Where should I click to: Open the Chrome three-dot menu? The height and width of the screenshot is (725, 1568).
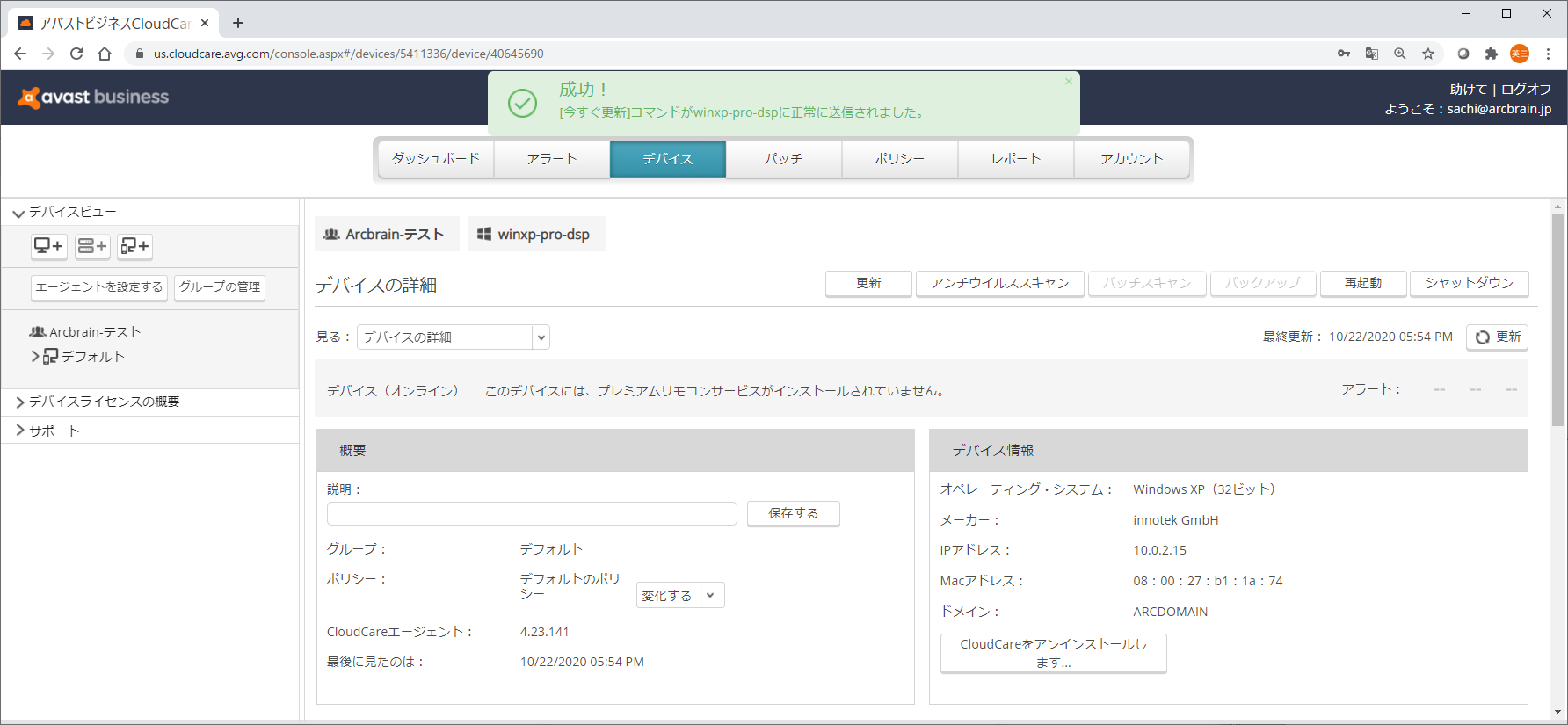(x=1549, y=54)
